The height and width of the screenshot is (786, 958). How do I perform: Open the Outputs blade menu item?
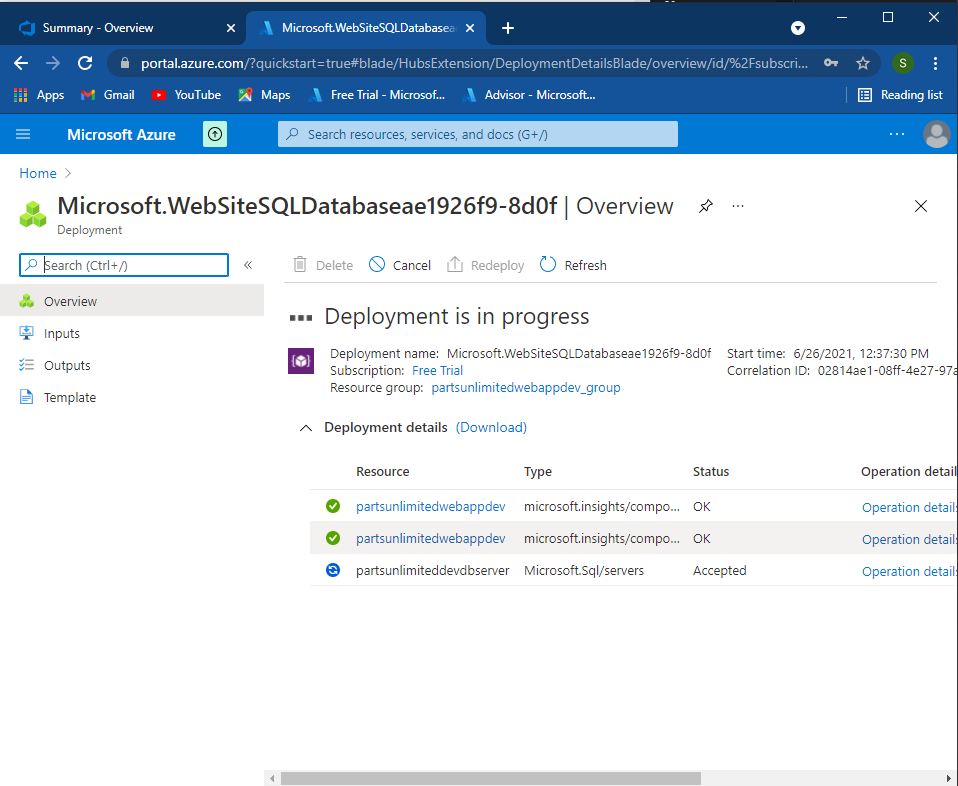pos(69,365)
